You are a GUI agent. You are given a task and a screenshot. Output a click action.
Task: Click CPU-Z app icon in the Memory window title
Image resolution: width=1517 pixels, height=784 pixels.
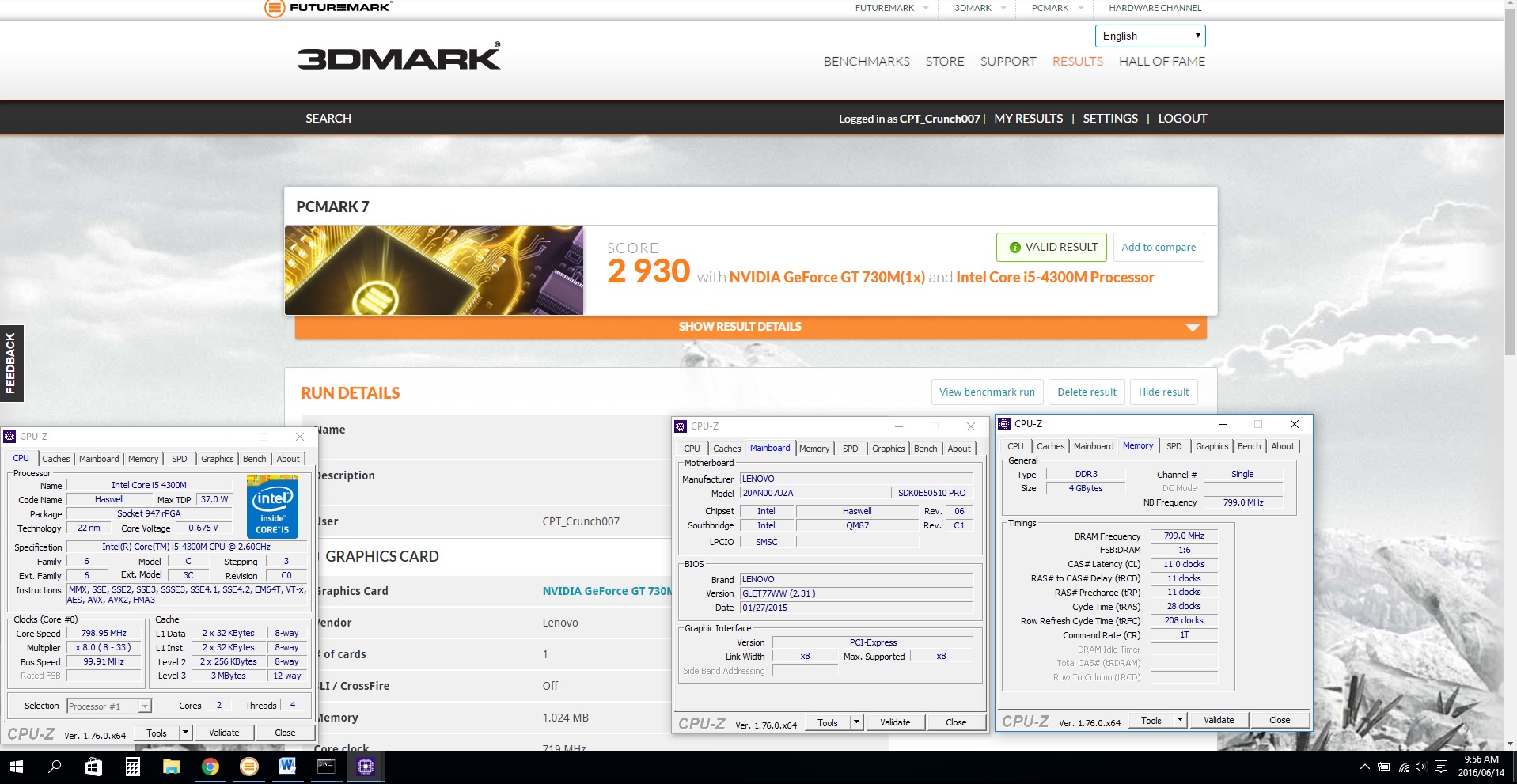tap(1004, 424)
